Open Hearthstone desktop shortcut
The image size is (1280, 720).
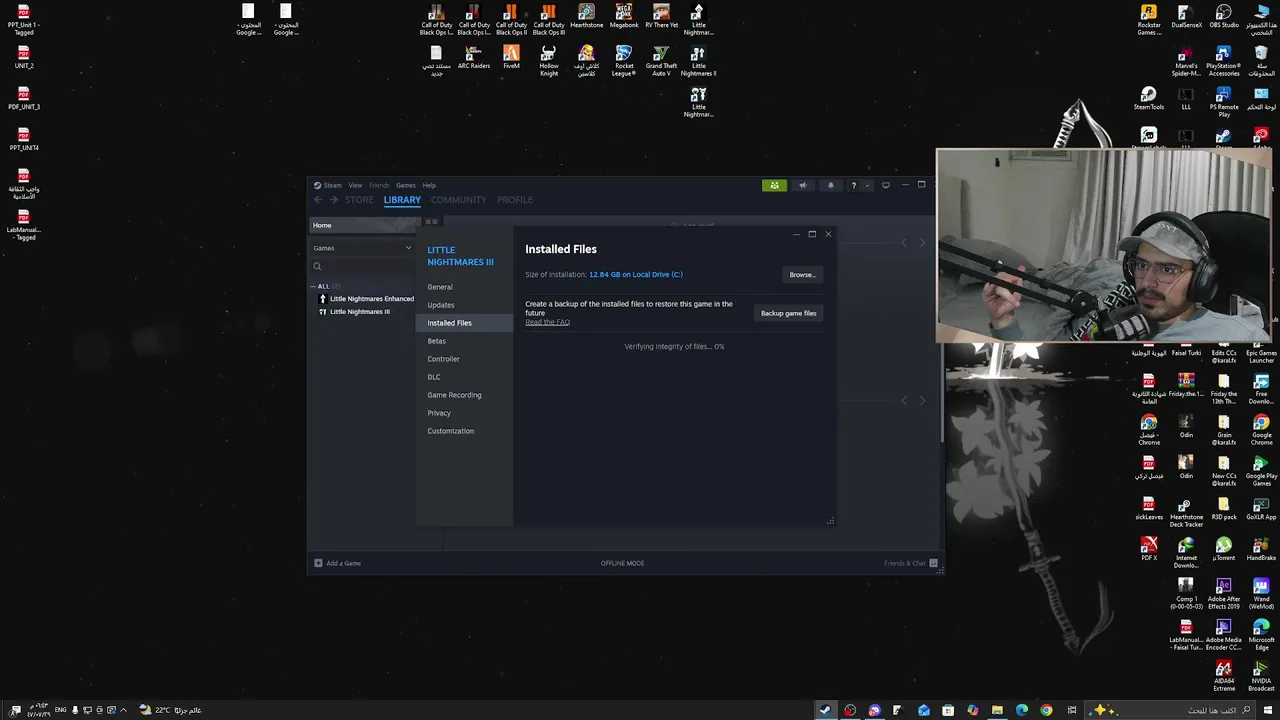coord(587,16)
